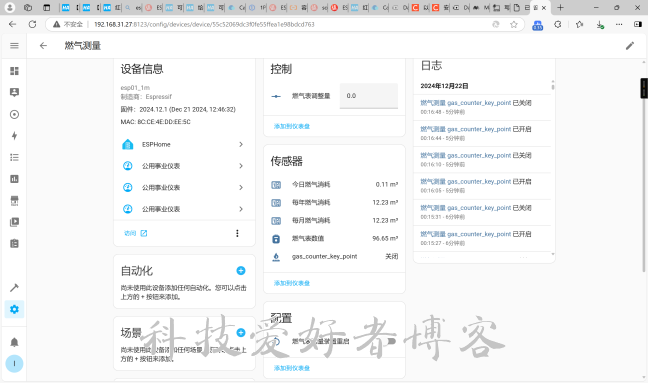Click the 每年燃气消耗 value 12.23 m³
The height and width of the screenshot is (383, 648).
click(x=385, y=202)
